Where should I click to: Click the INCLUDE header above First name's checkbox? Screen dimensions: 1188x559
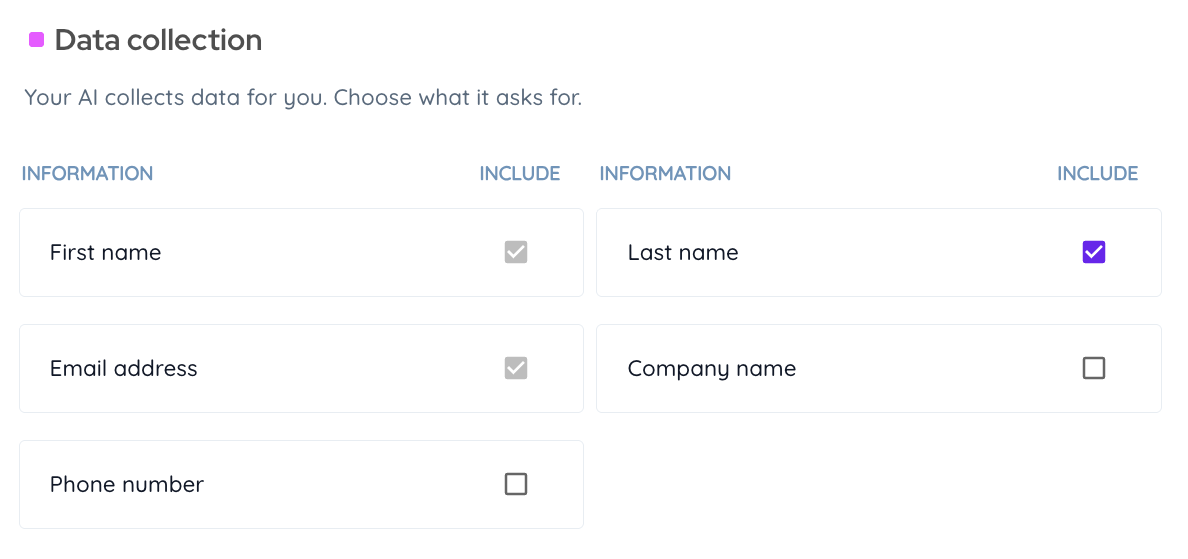tap(520, 173)
